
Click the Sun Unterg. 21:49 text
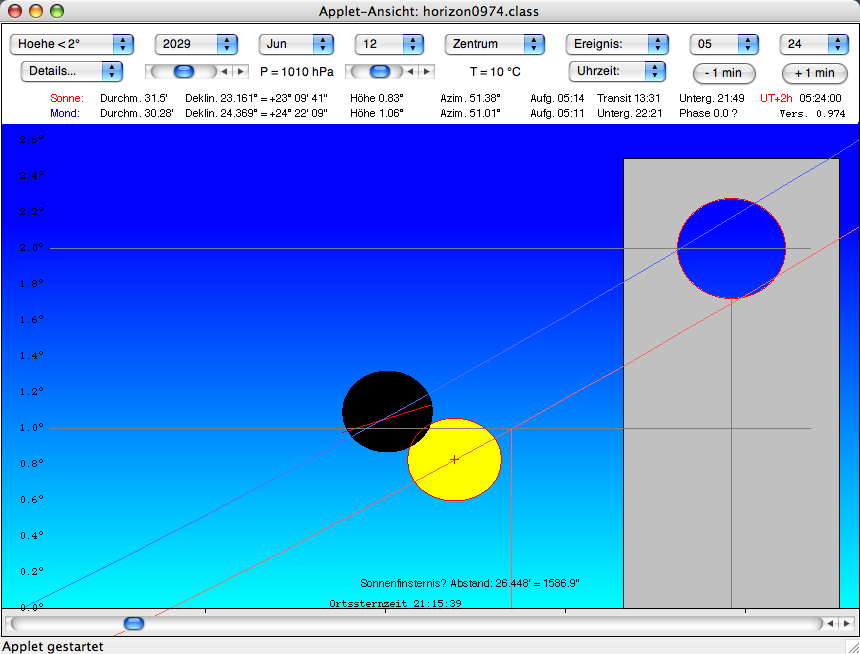click(x=711, y=98)
